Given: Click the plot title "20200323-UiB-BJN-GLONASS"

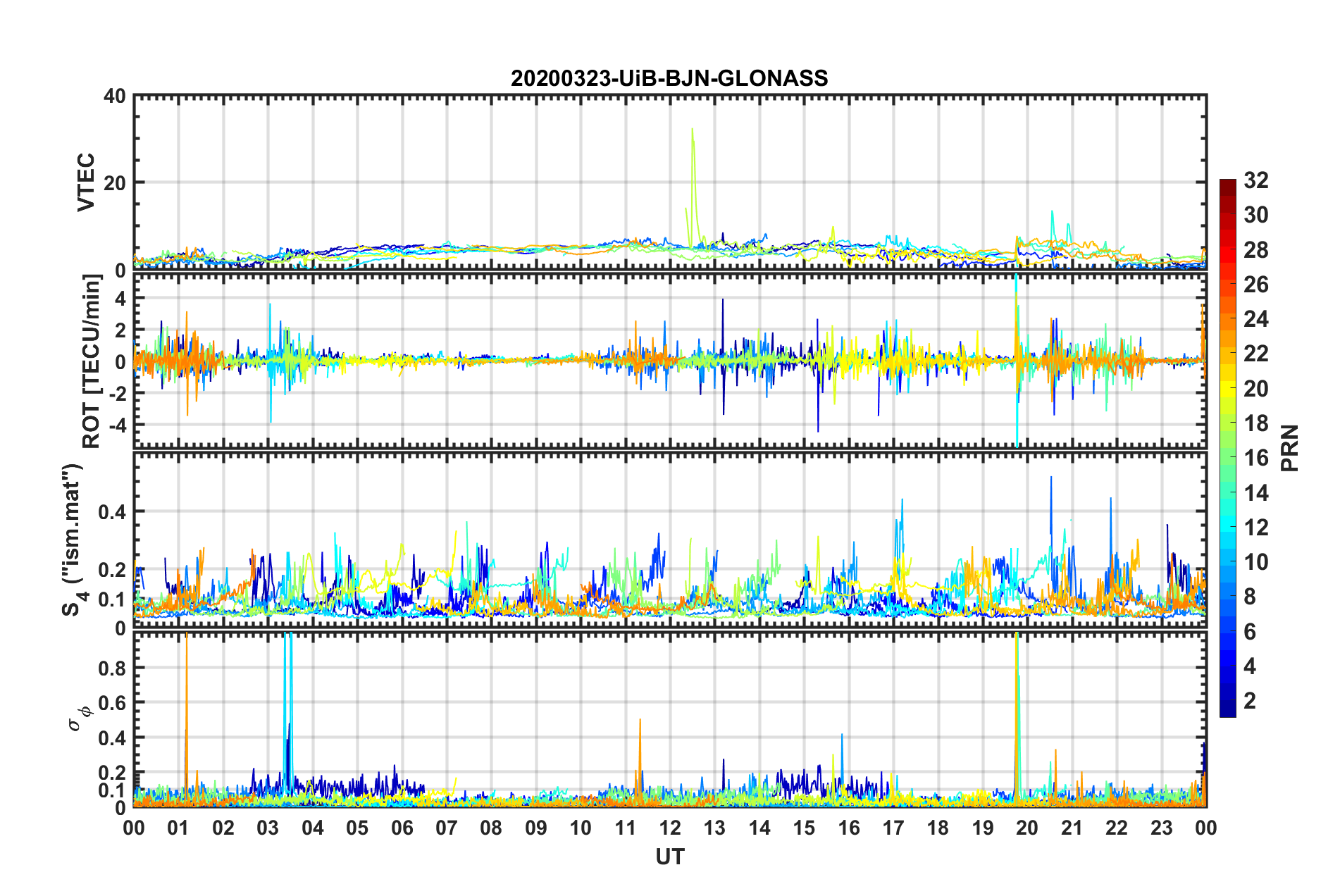Looking at the screenshot, I should [x=669, y=77].
